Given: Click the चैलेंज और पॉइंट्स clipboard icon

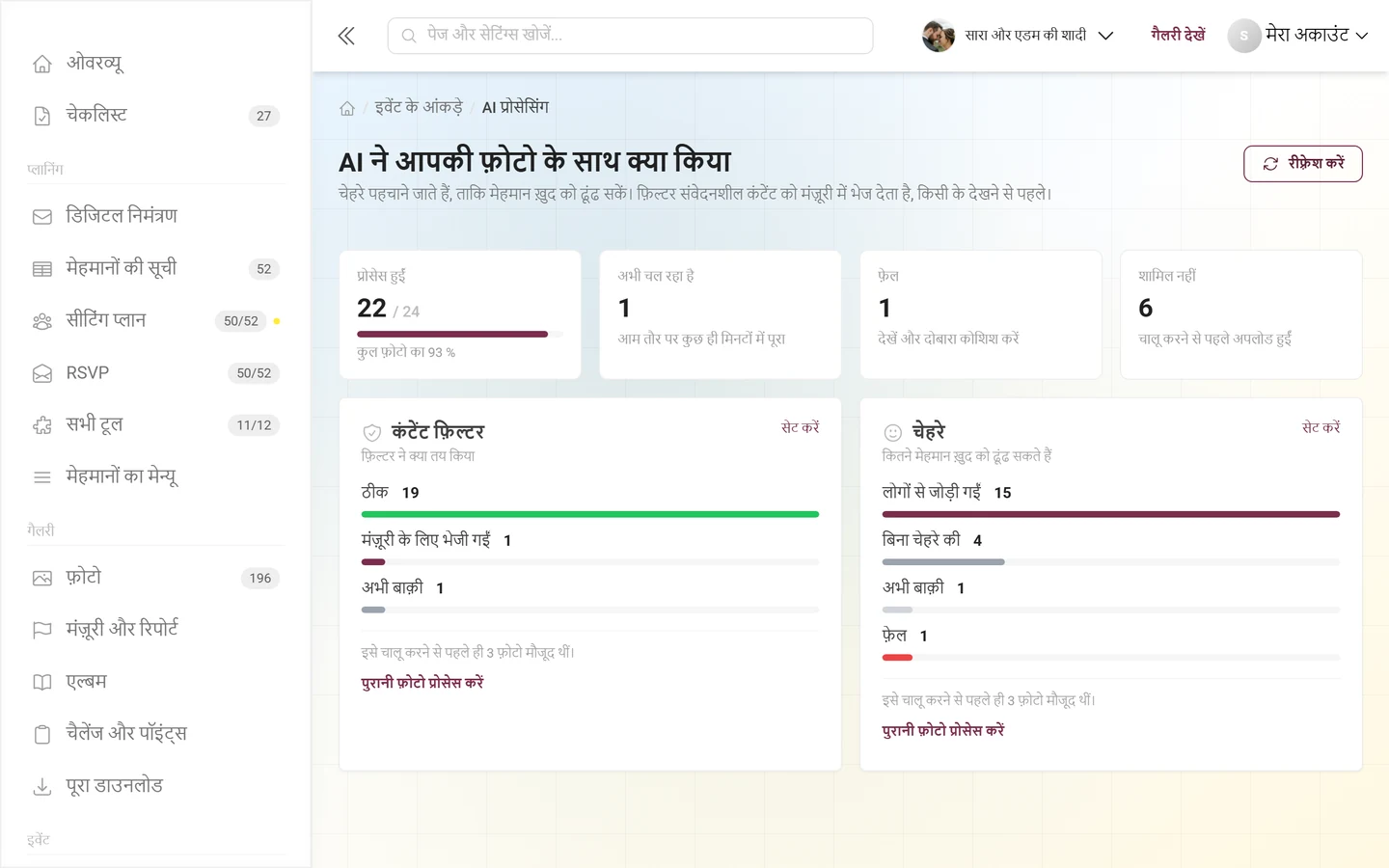Looking at the screenshot, I should point(42,735).
